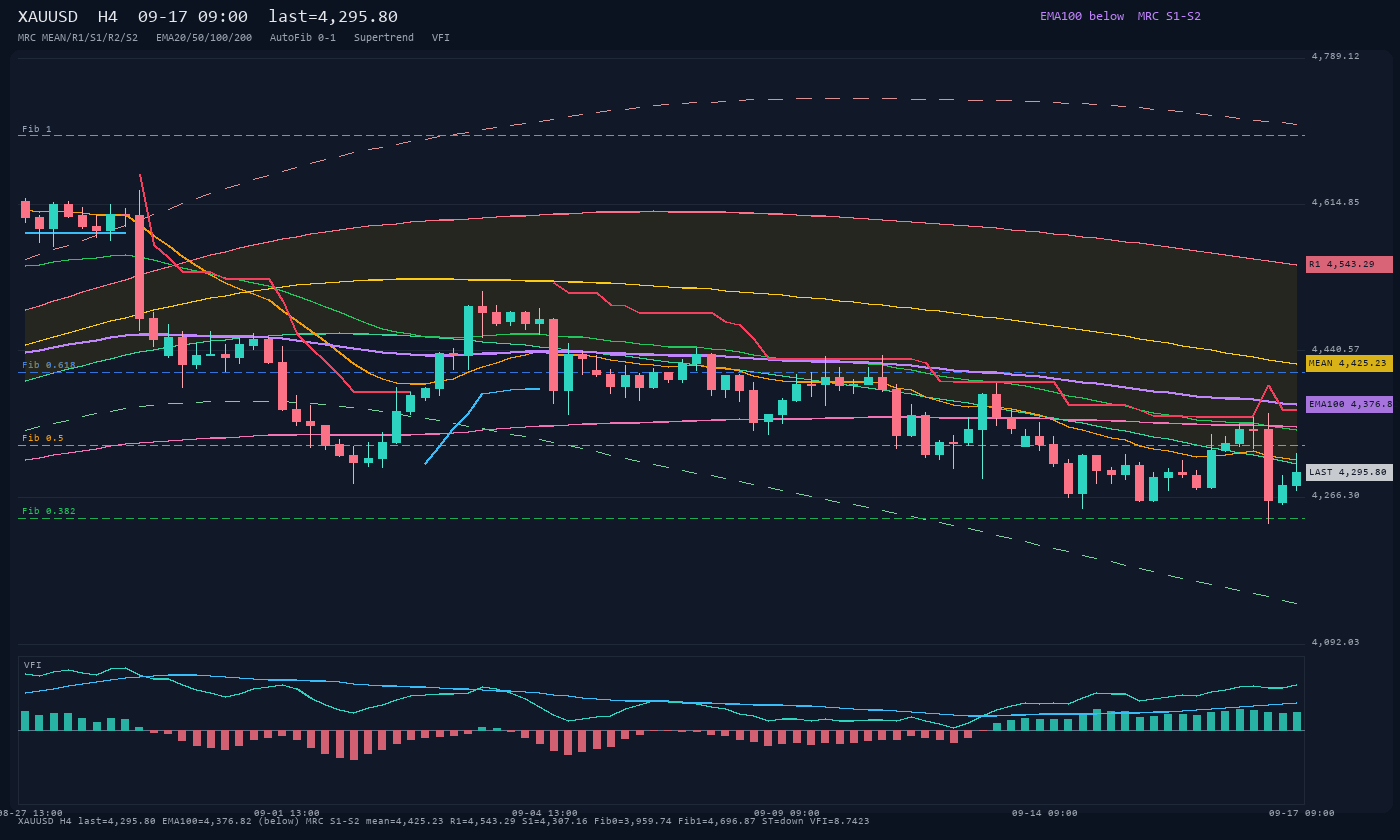The height and width of the screenshot is (840, 1400).
Task: Click the 4,092.03 price axis label
Action: [1336, 642]
